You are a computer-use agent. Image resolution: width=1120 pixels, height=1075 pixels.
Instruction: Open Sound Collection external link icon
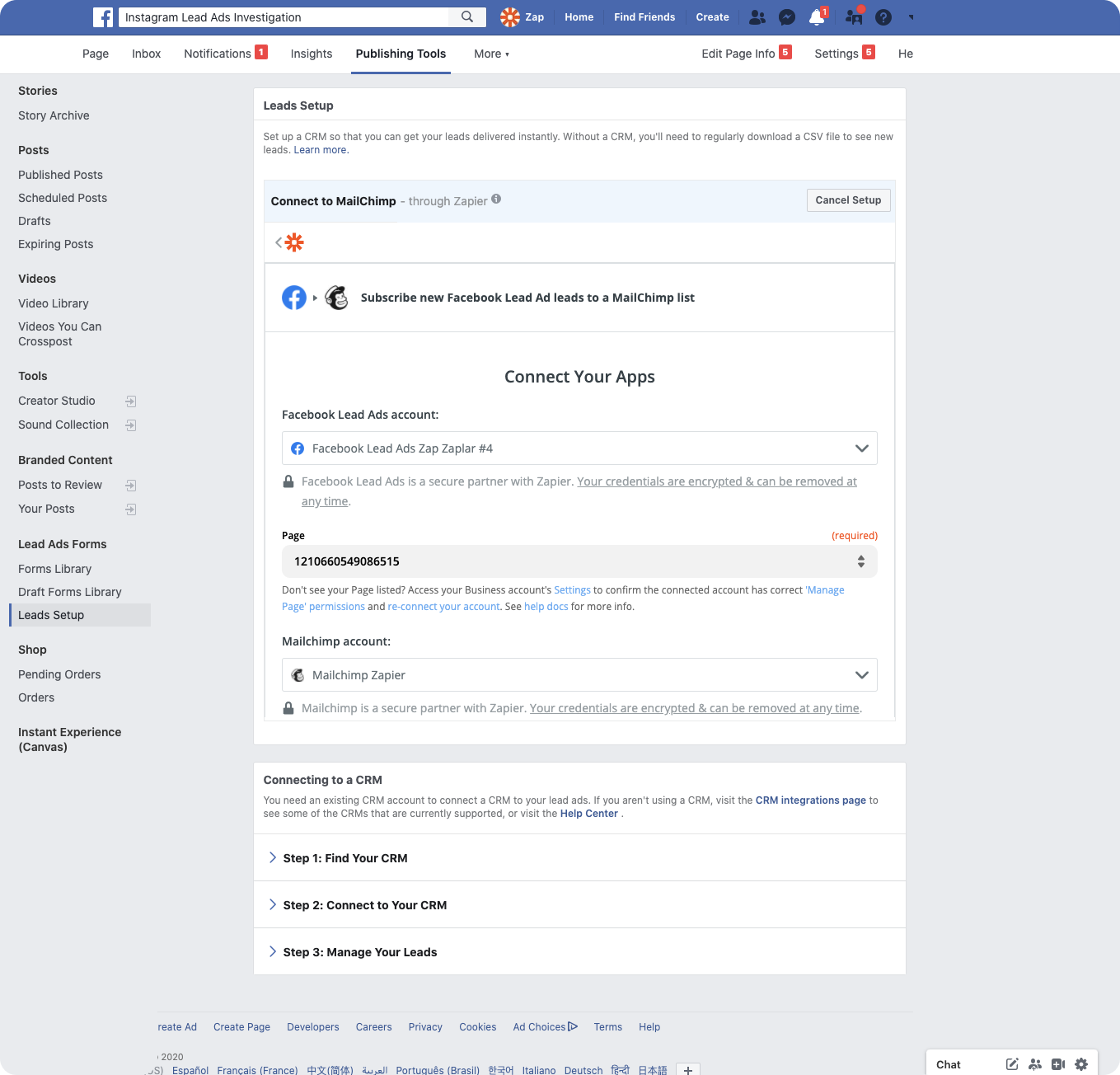point(130,425)
